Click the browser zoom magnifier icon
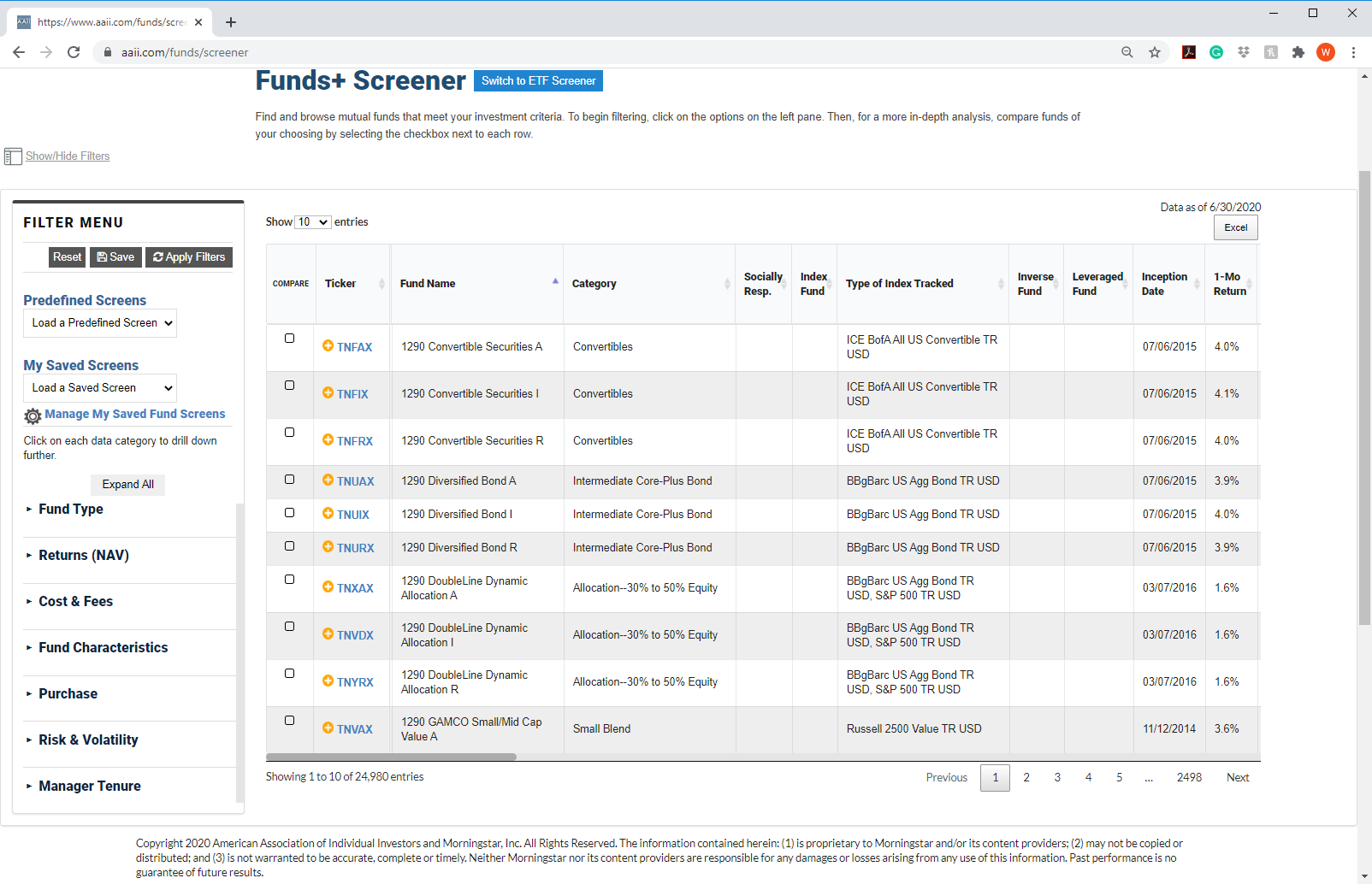 tap(1127, 52)
